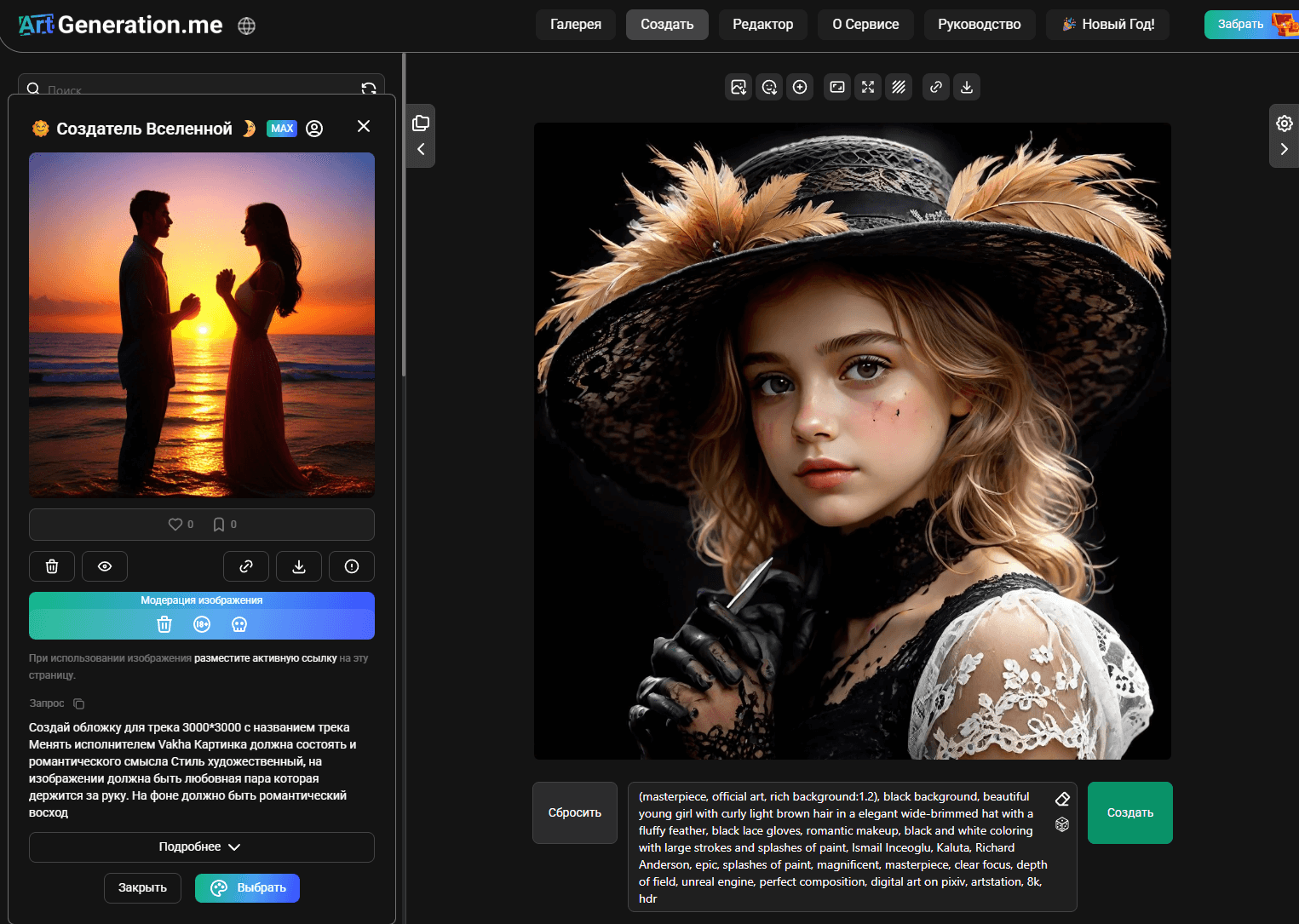1299x924 pixels.
Task: Click the разместите активную ссылку text
Action: [266, 658]
